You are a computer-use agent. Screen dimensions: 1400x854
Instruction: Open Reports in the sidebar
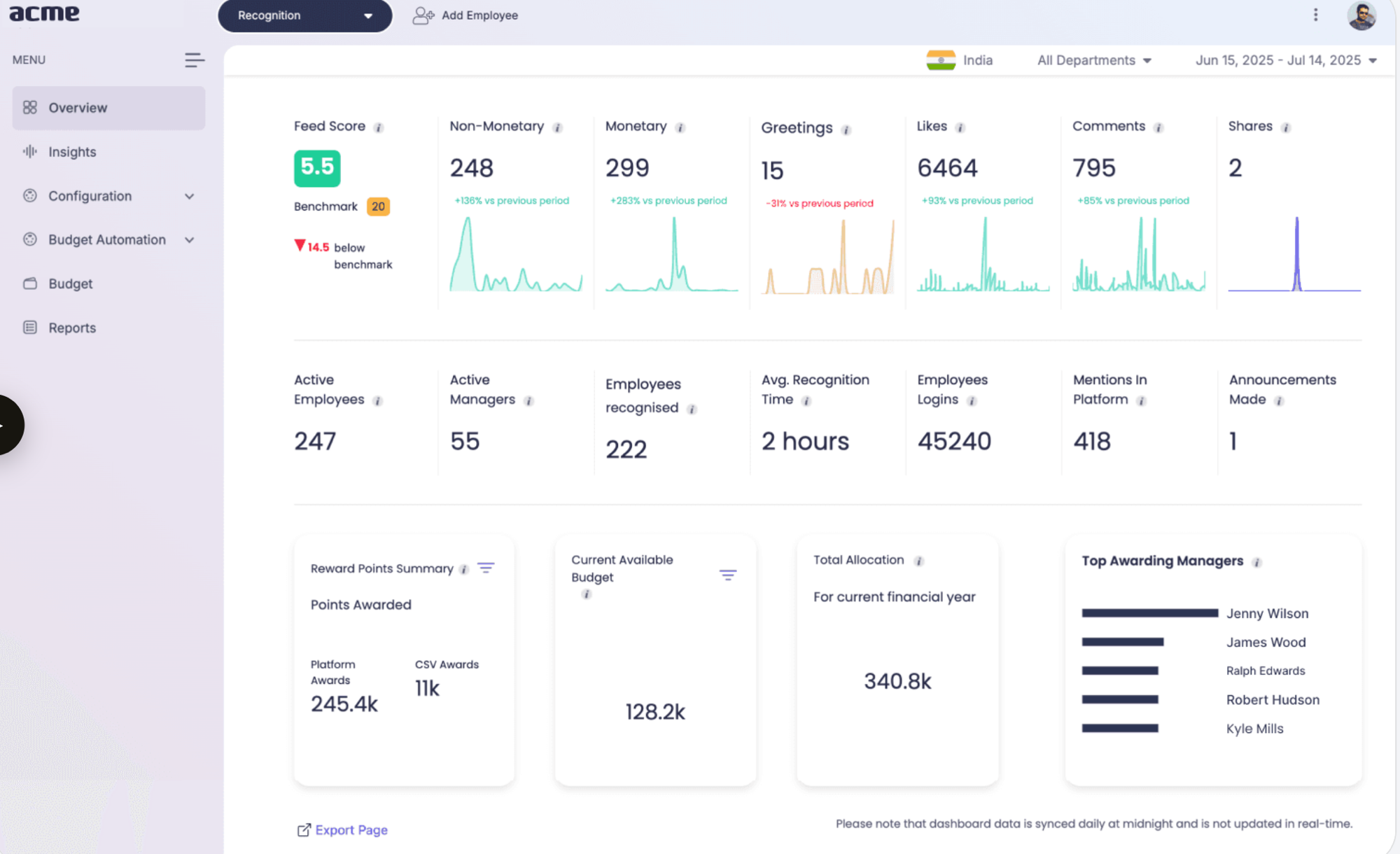pyautogui.click(x=108, y=328)
